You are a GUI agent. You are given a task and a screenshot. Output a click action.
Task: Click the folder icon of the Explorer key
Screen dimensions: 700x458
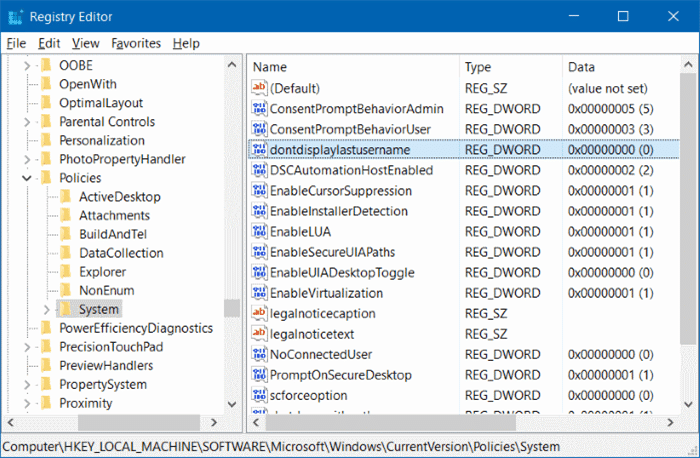[66, 271]
